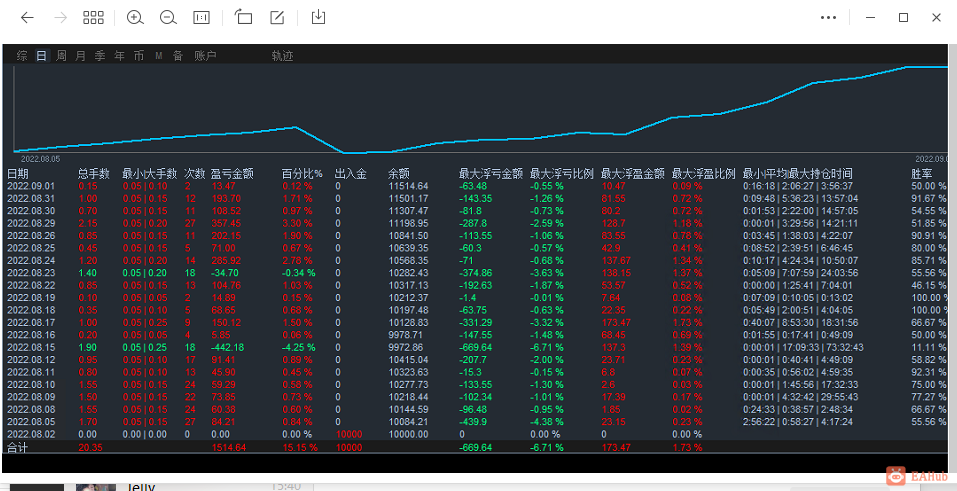Switch to the 周 weekly tab
957x491 pixels.
[x=61, y=56]
